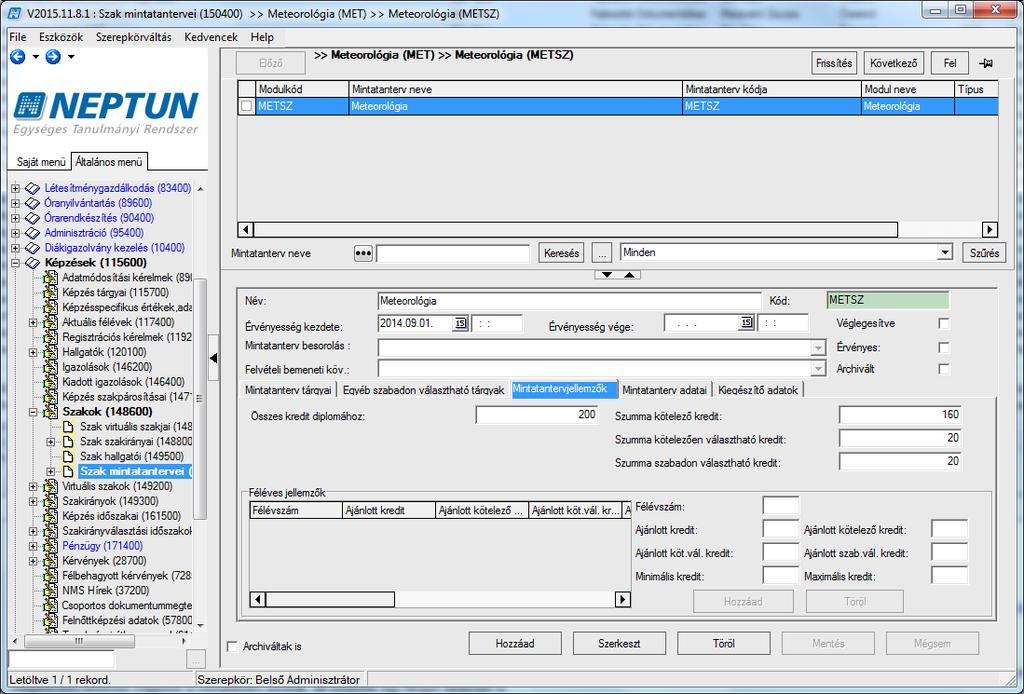This screenshot has height=694, width=1024.
Task: Open the Mintatanterv besorolás dropdown
Action: pos(818,348)
